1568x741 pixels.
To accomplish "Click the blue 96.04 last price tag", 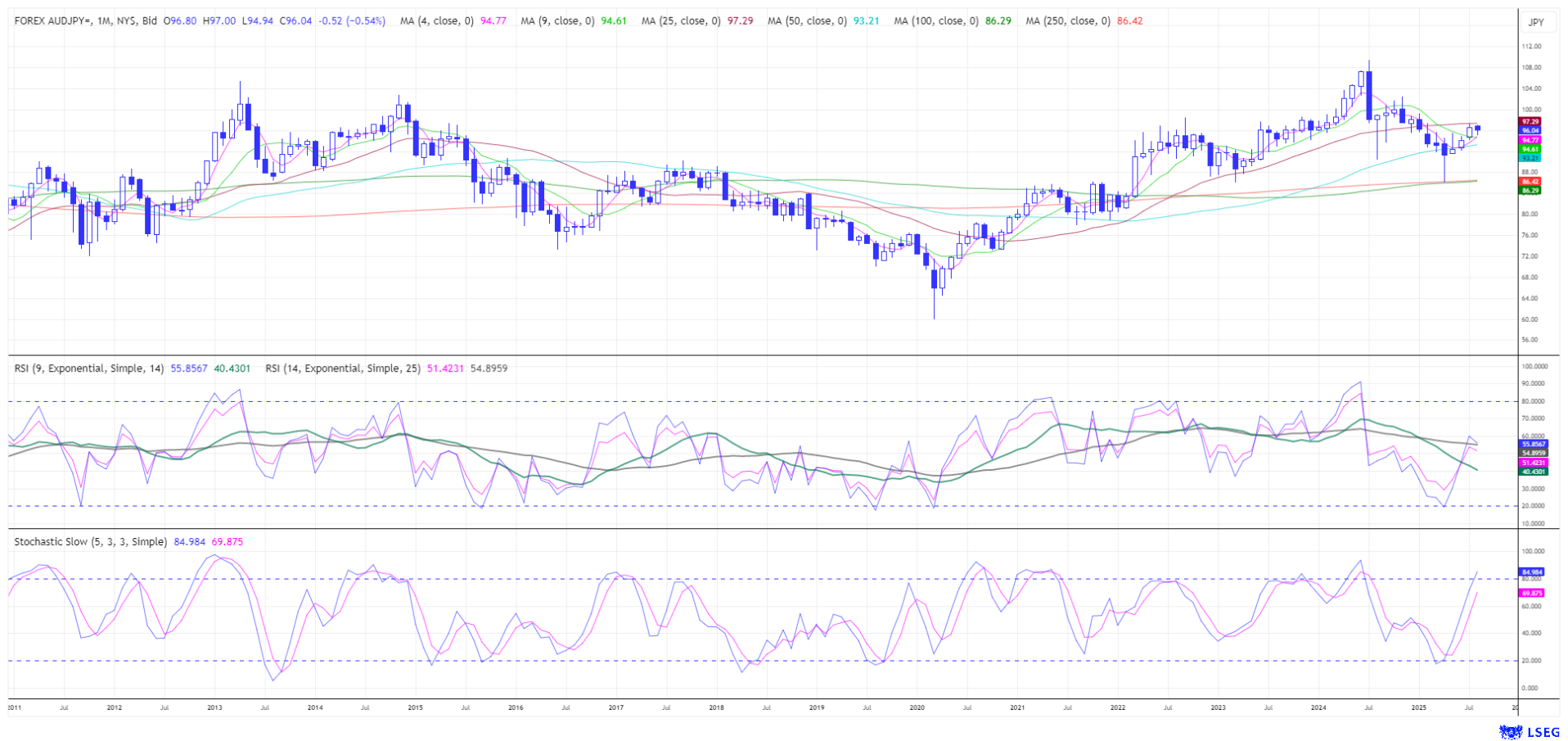I will click(x=1530, y=130).
